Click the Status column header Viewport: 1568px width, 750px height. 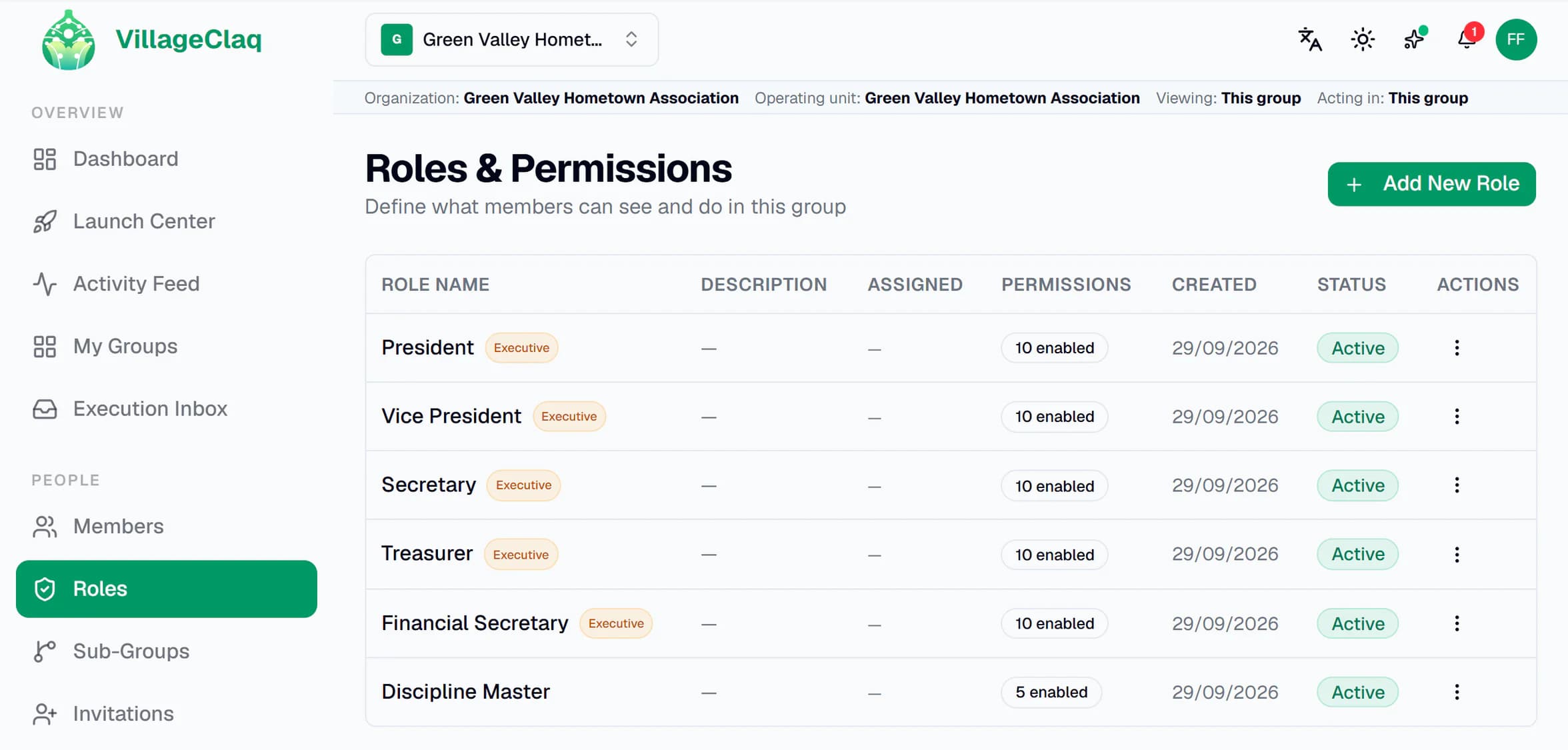click(x=1351, y=285)
